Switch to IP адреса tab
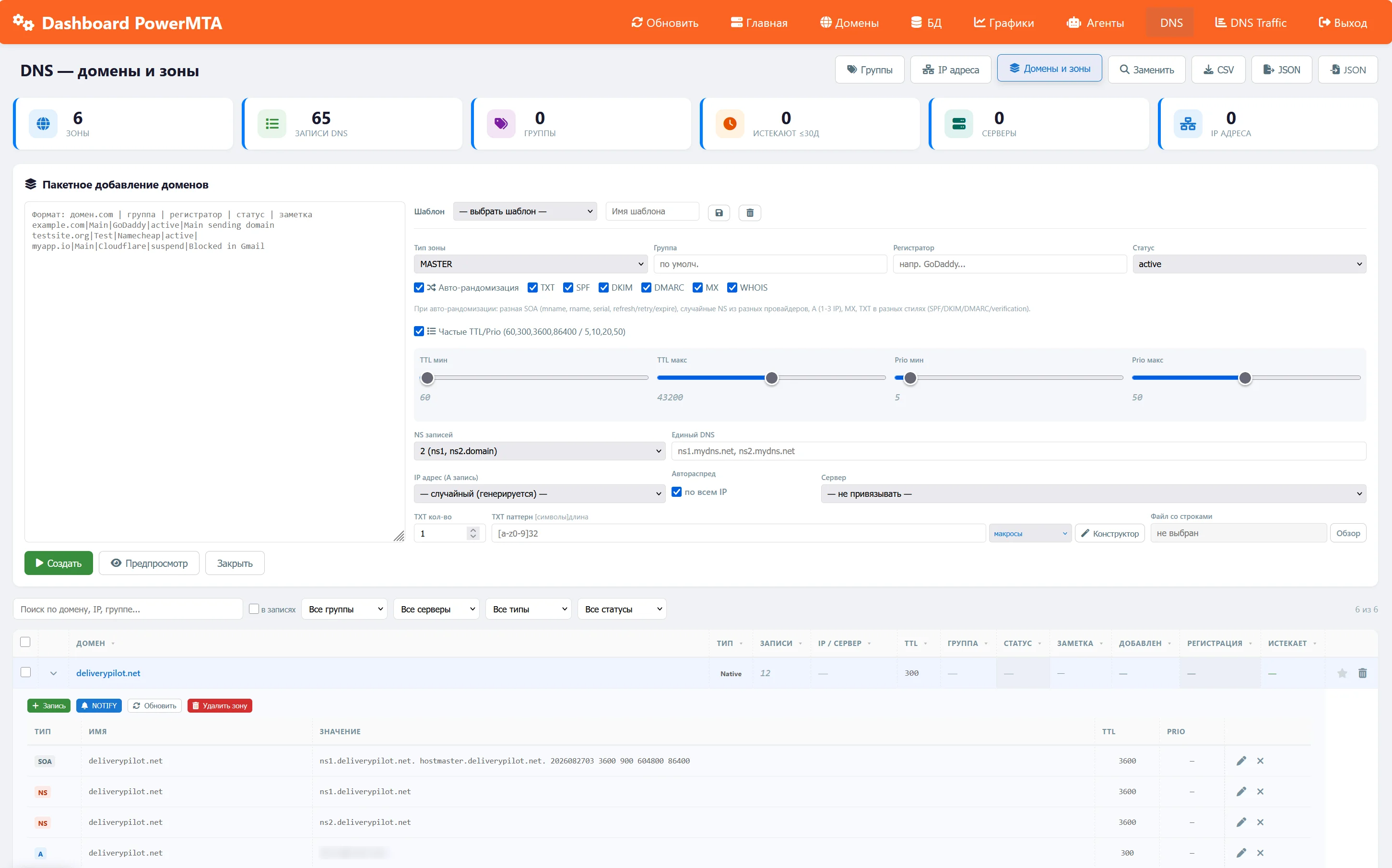The height and width of the screenshot is (868, 1392). pyautogui.click(x=951, y=70)
